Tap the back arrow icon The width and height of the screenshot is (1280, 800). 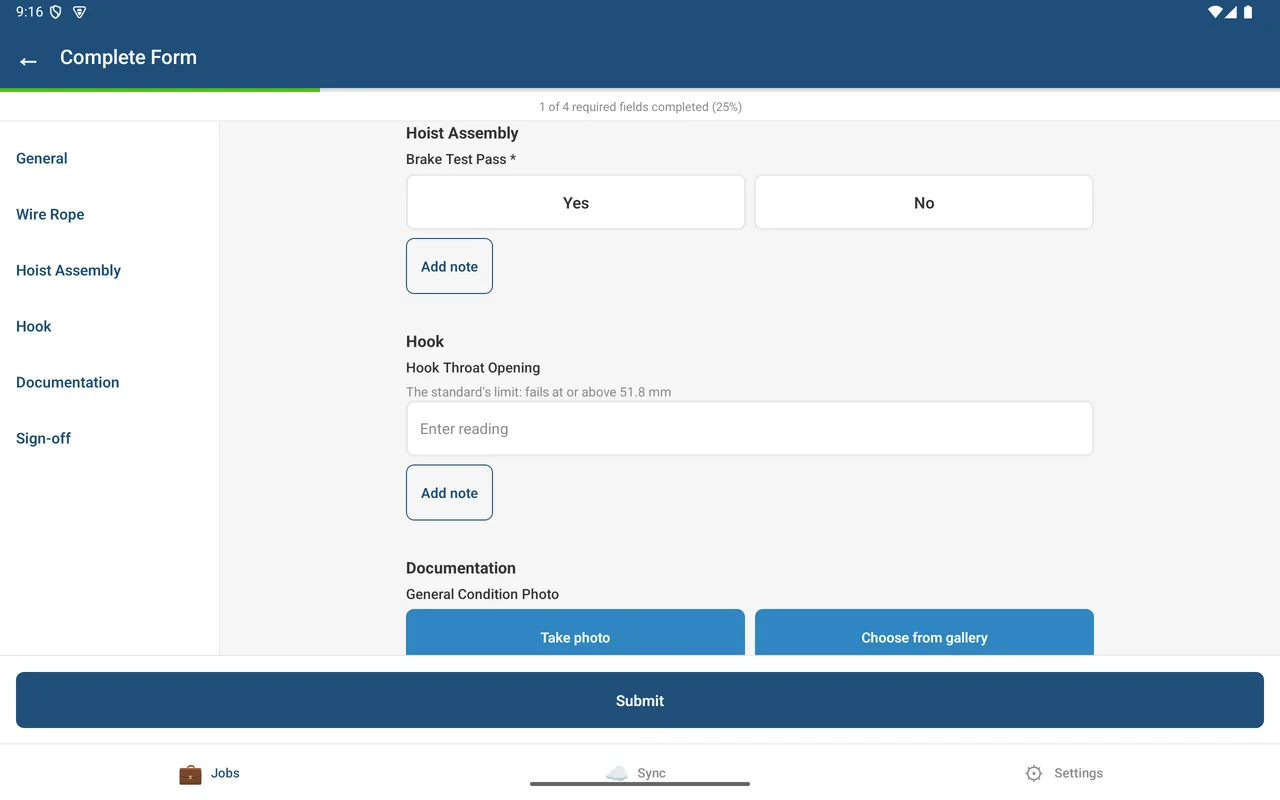28,61
